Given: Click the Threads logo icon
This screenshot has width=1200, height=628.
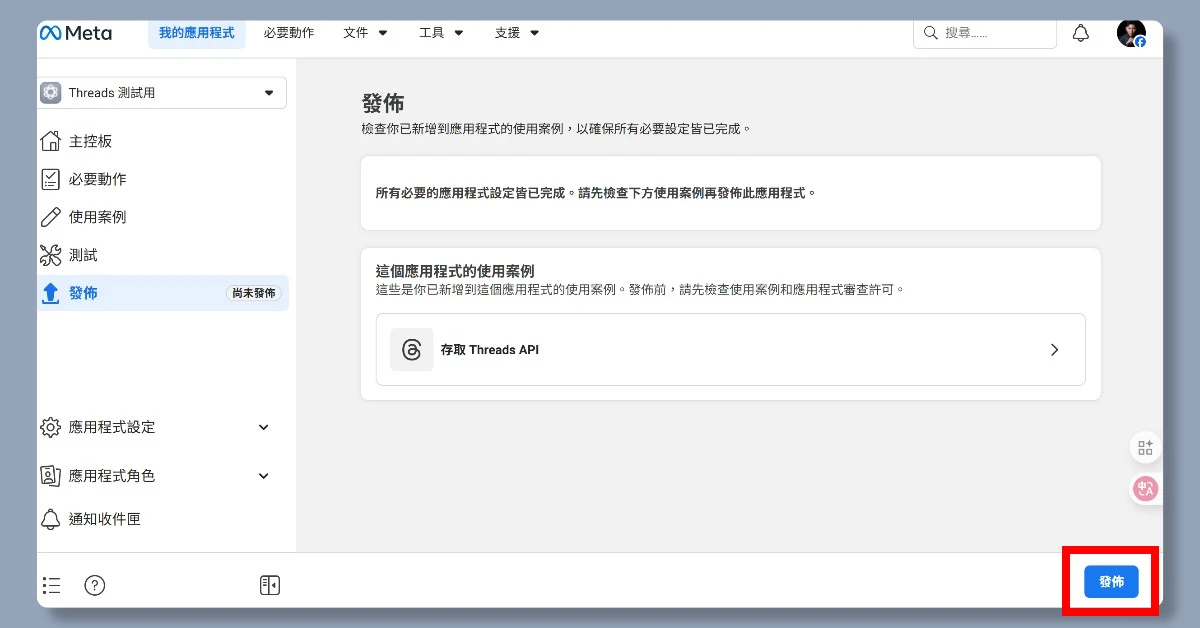Looking at the screenshot, I should pyautogui.click(x=412, y=350).
